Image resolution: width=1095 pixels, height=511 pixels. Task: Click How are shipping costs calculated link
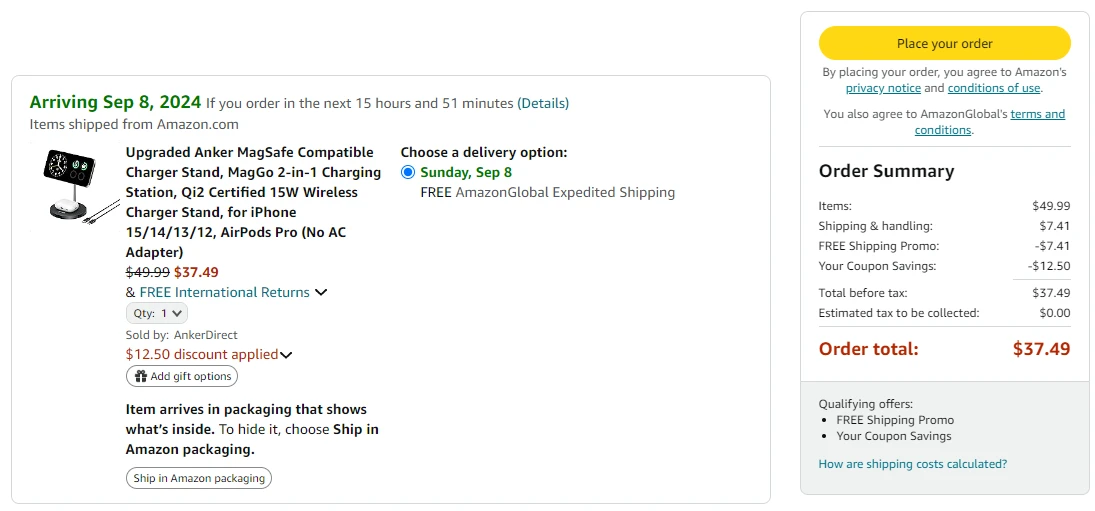[x=912, y=464]
